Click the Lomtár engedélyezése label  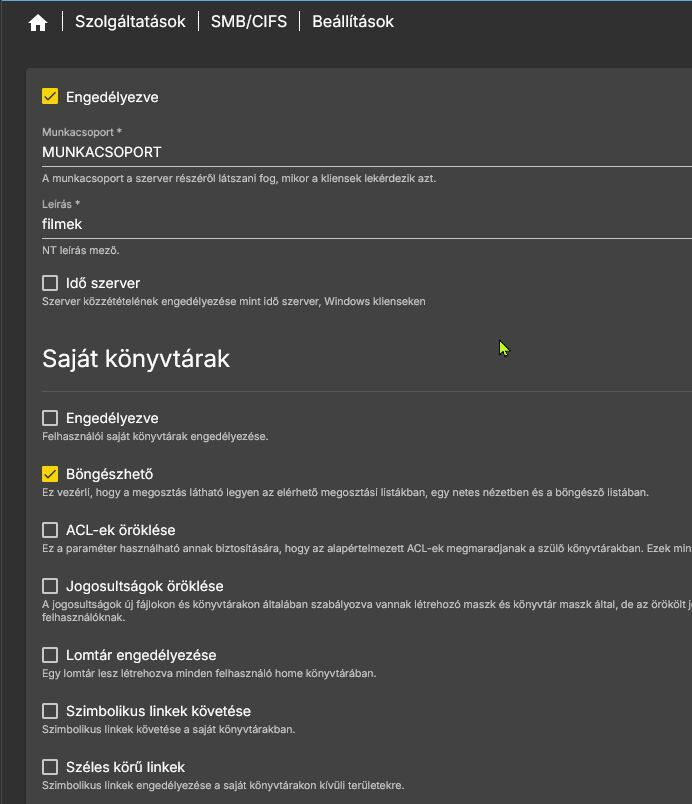[141, 655]
